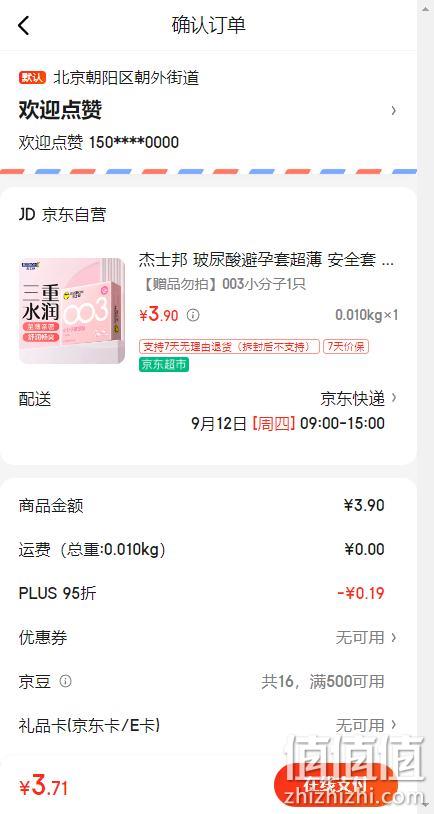434x814 pixels.
Task: Submit order with red bottom button
Action: coord(335,786)
